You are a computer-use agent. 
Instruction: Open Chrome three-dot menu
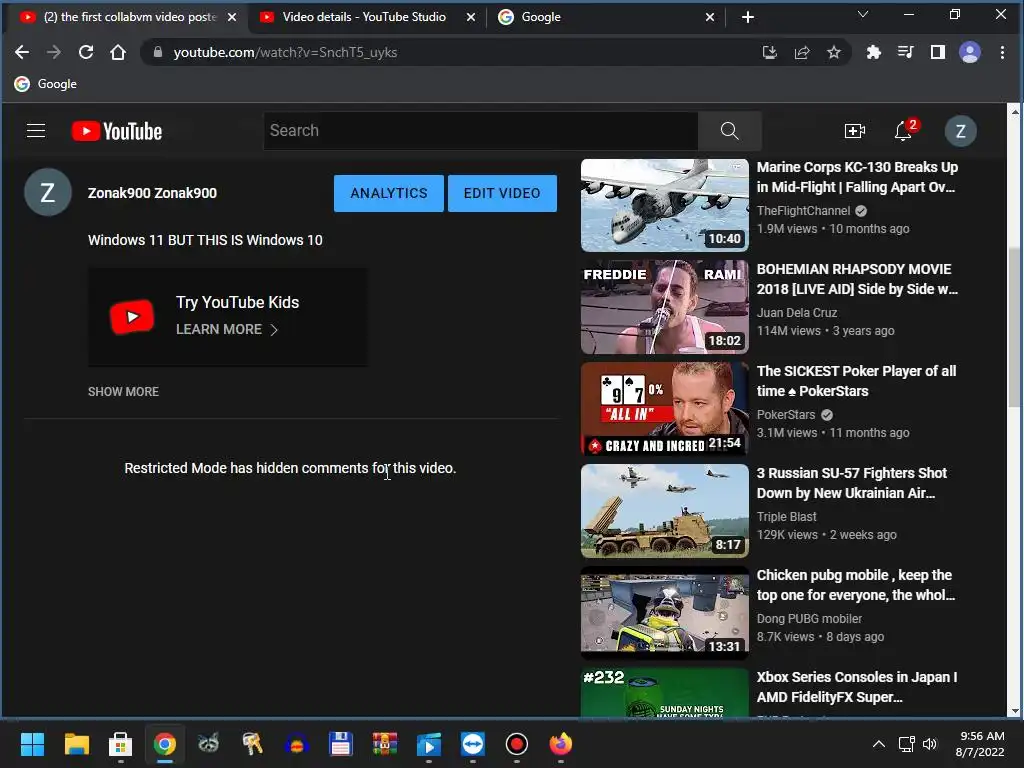[1002, 52]
